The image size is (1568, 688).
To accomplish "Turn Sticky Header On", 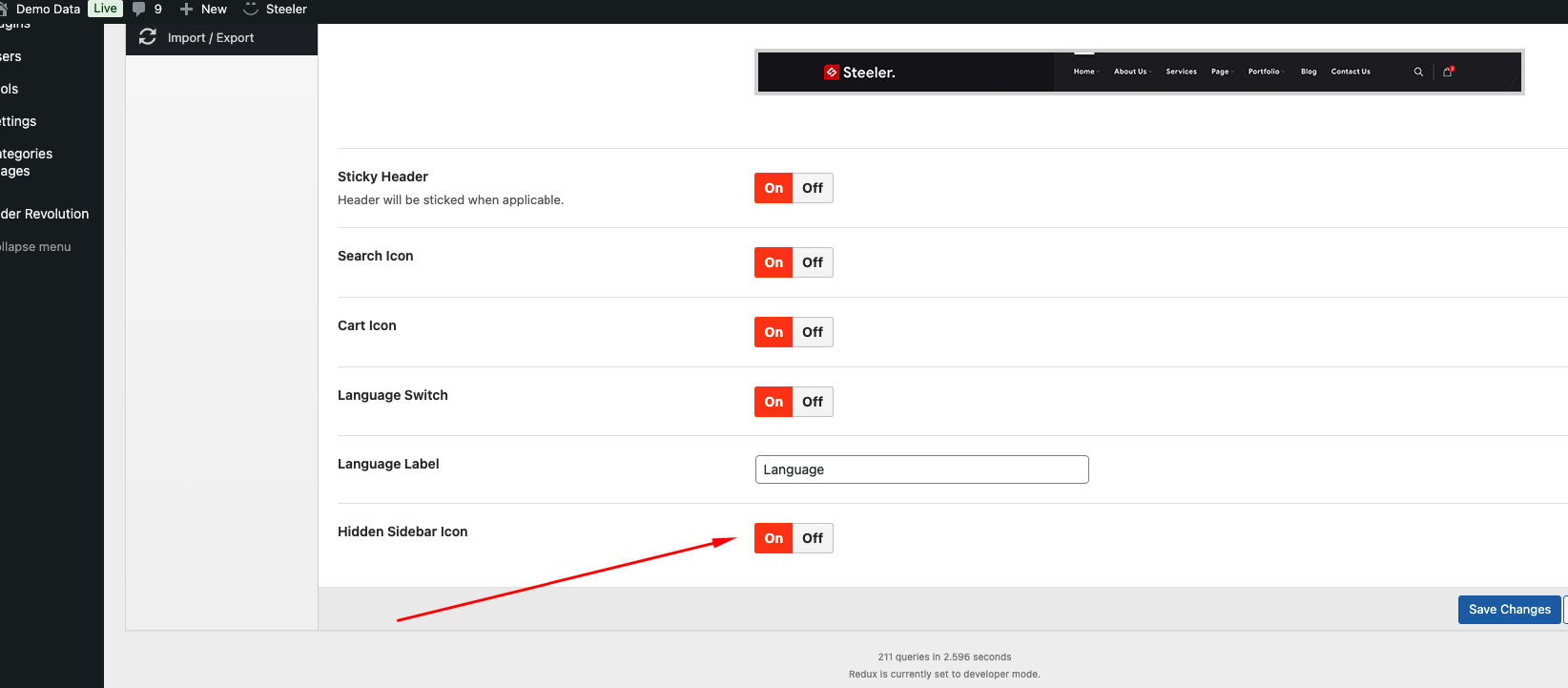I will pyautogui.click(x=774, y=188).
